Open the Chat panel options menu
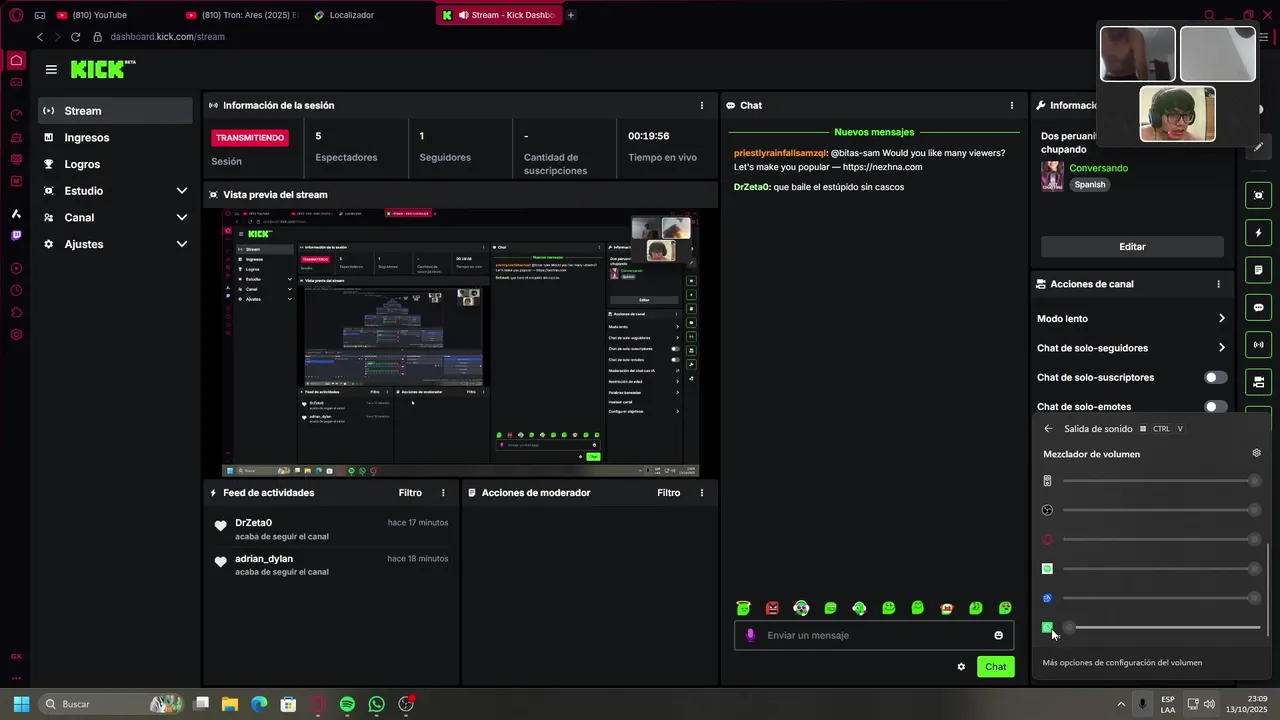The width and height of the screenshot is (1280, 720). click(1012, 105)
